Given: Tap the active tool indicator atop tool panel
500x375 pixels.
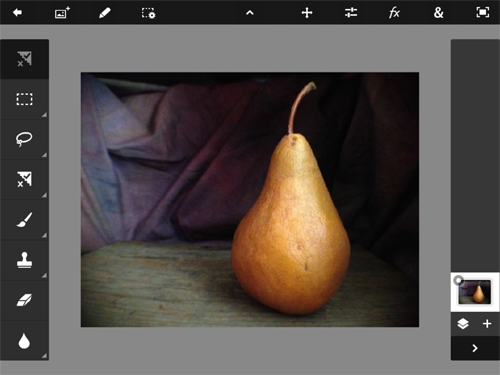Looking at the screenshot, I should point(25,59).
